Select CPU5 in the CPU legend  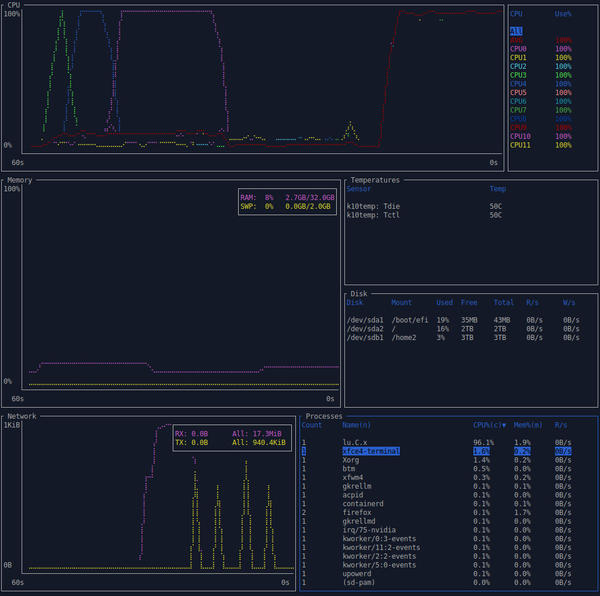541,93
